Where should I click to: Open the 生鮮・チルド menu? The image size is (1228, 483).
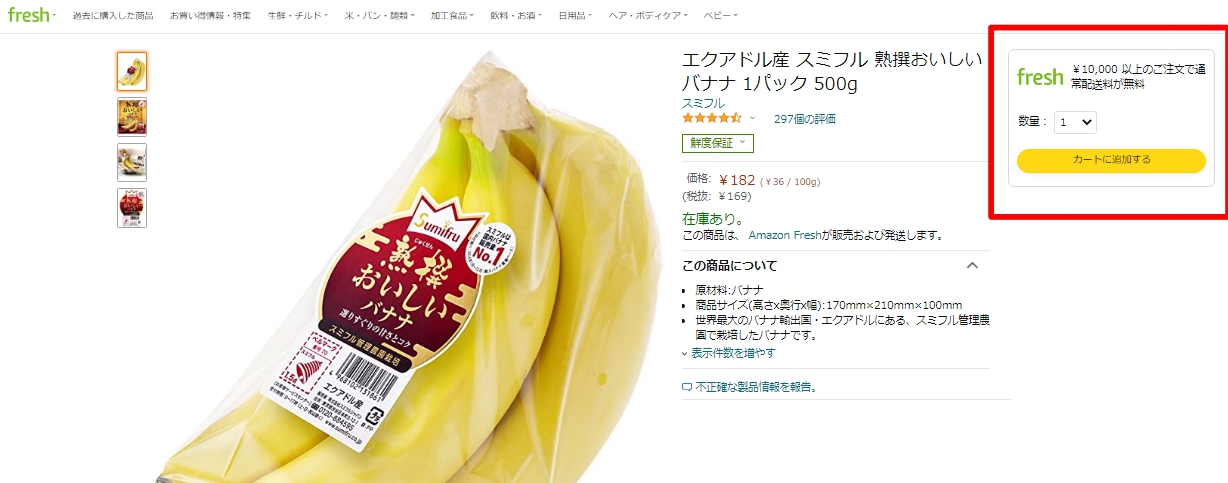[297, 16]
